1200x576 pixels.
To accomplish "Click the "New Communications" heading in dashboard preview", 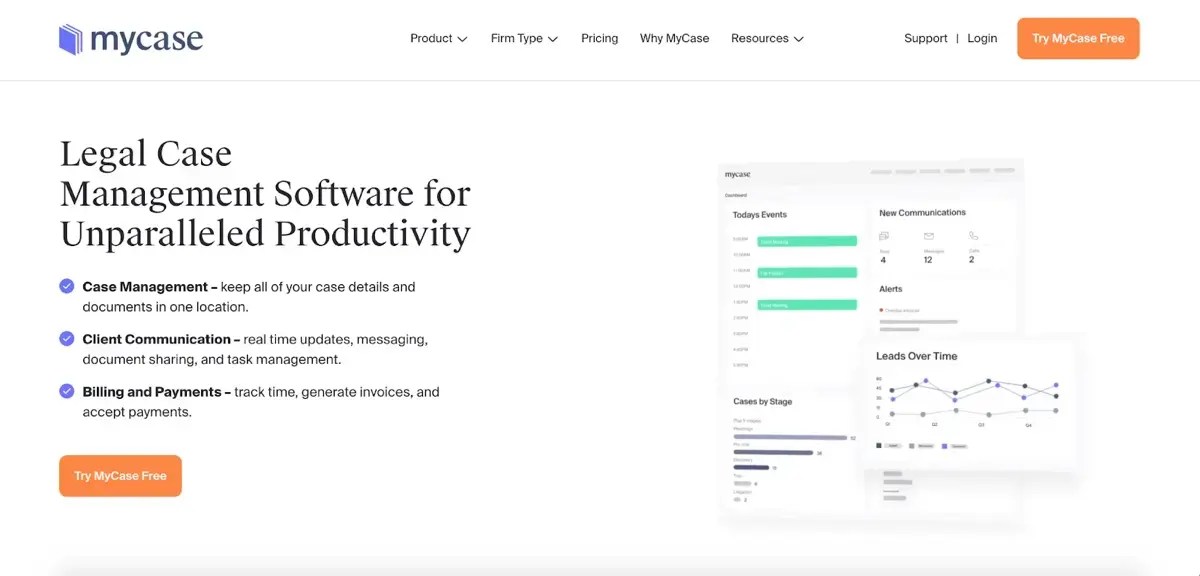I will pyautogui.click(x=922, y=213).
